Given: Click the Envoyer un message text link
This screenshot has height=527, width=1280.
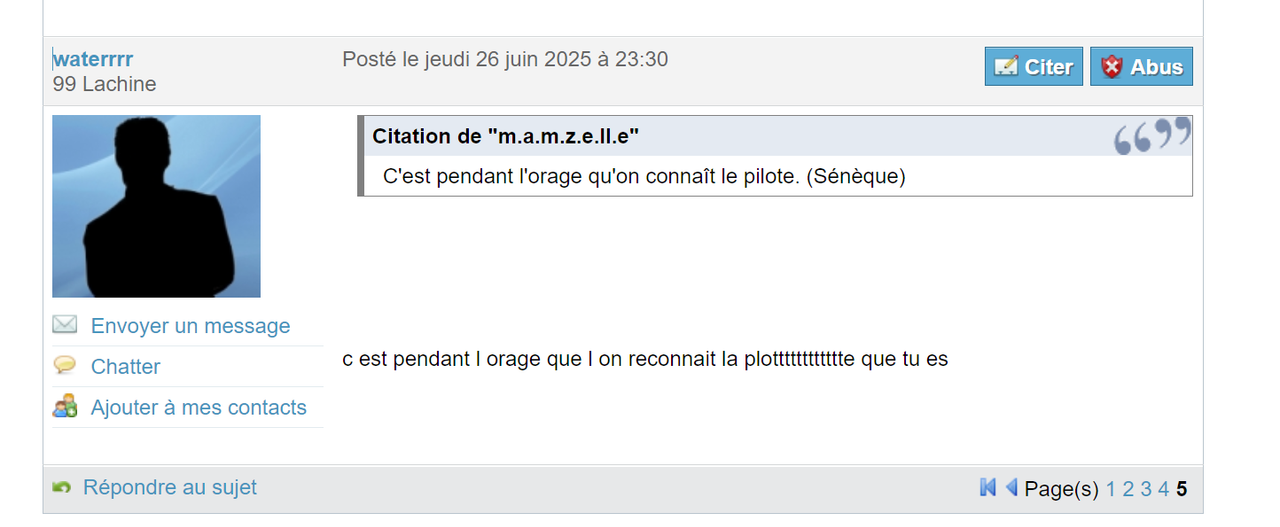Looking at the screenshot, I should (x=190, y=326).
